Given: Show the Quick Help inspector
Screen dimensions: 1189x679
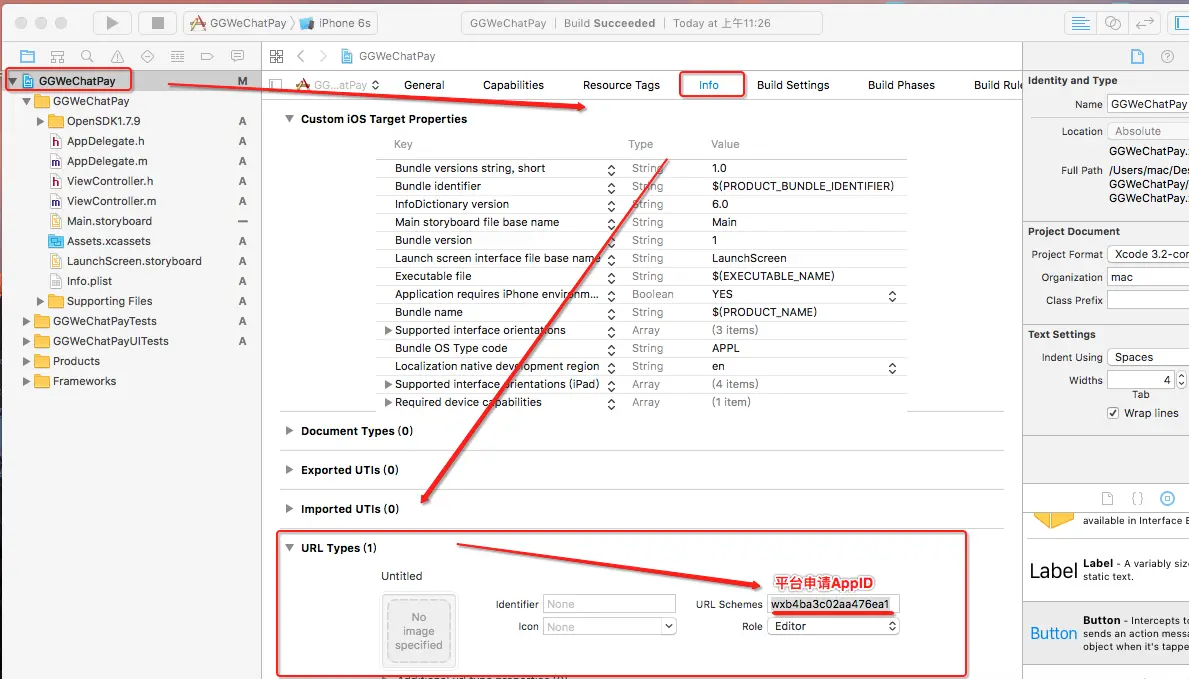Looking at the screenshot, I should tap(1168, 56).
